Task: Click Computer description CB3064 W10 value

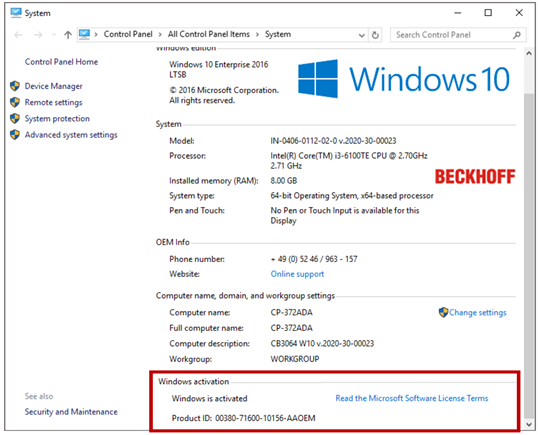Action: coord(322,343)
